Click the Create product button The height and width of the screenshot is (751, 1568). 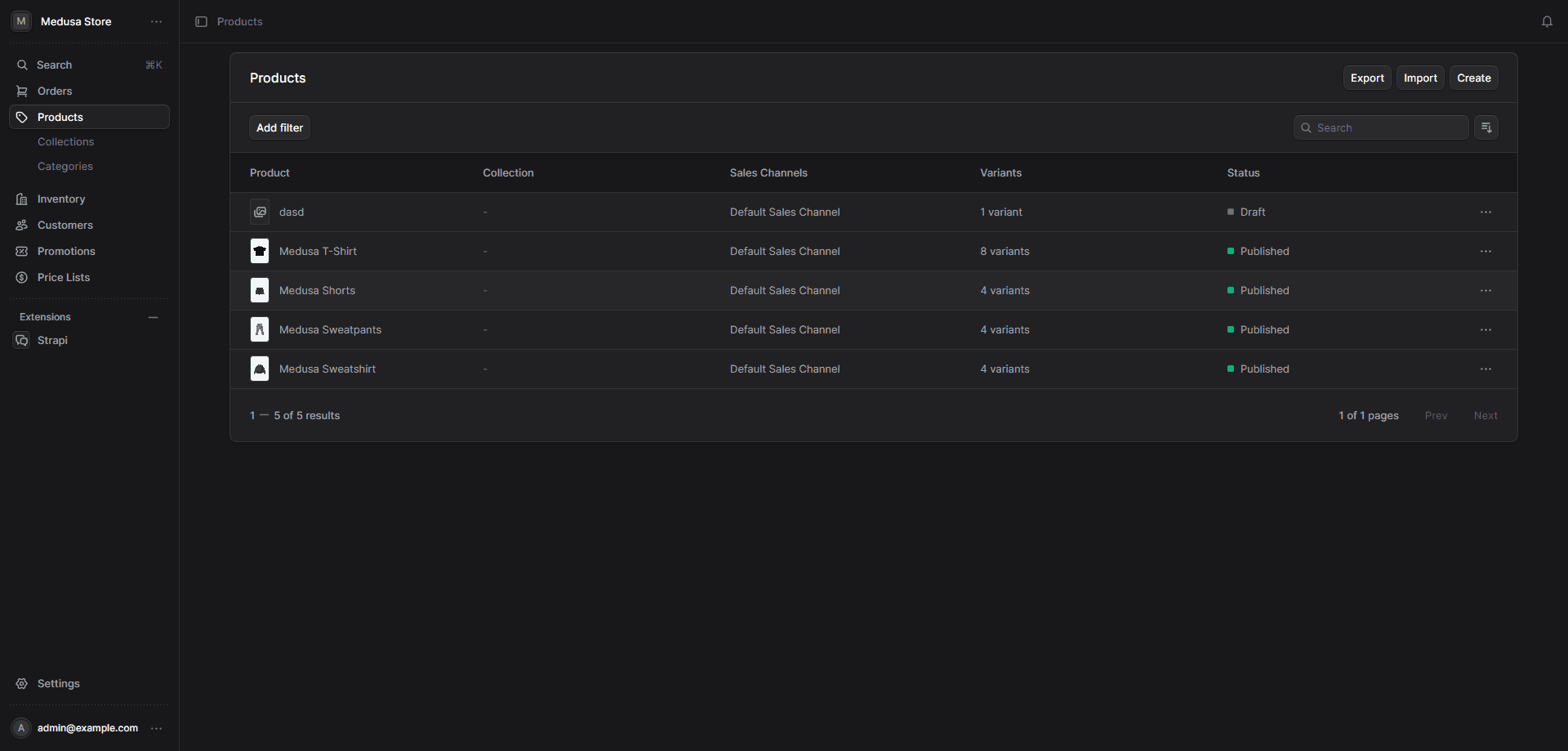(x=1473, y=78)
